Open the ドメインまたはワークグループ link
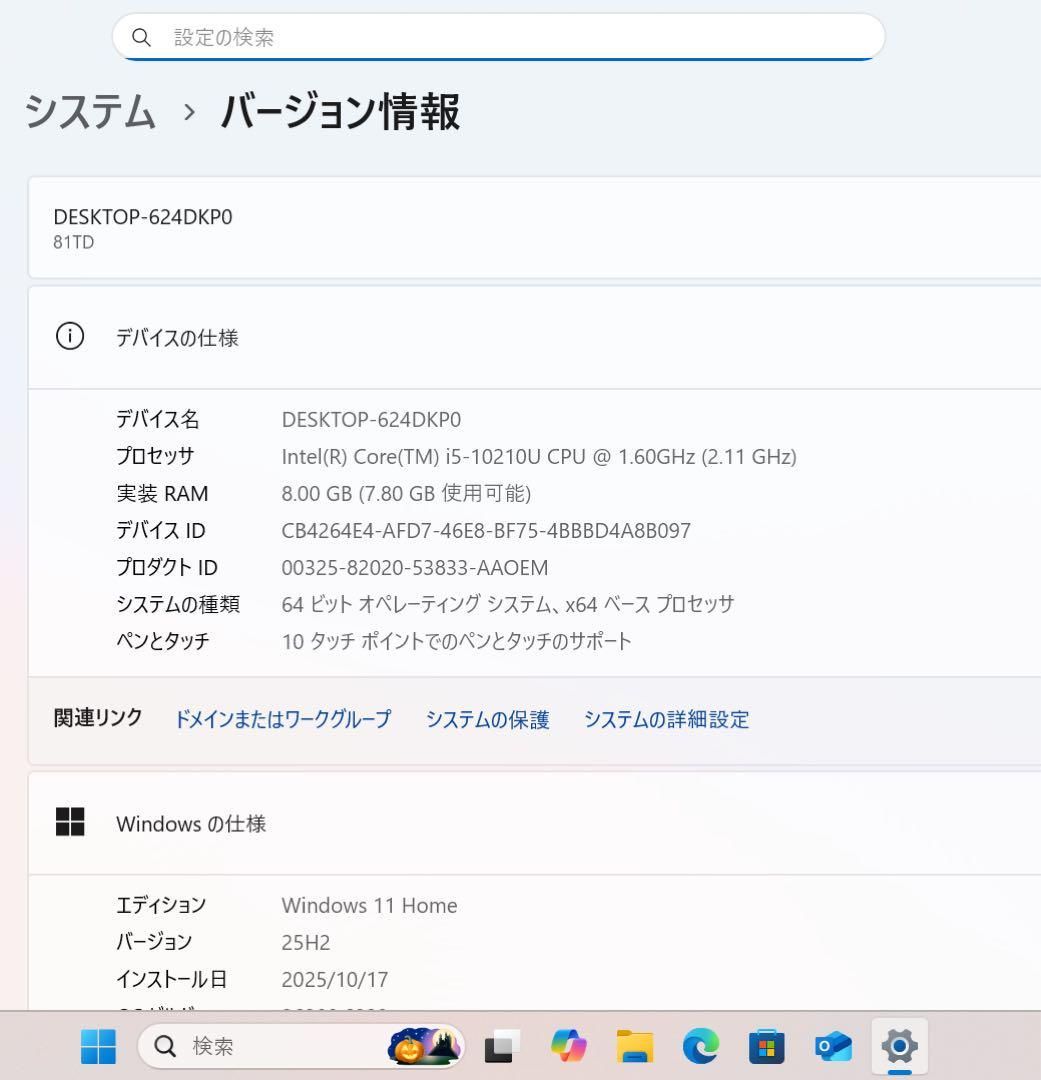Image resolution: width=1041 pixels, height=1080 pixels. [283, 719]
